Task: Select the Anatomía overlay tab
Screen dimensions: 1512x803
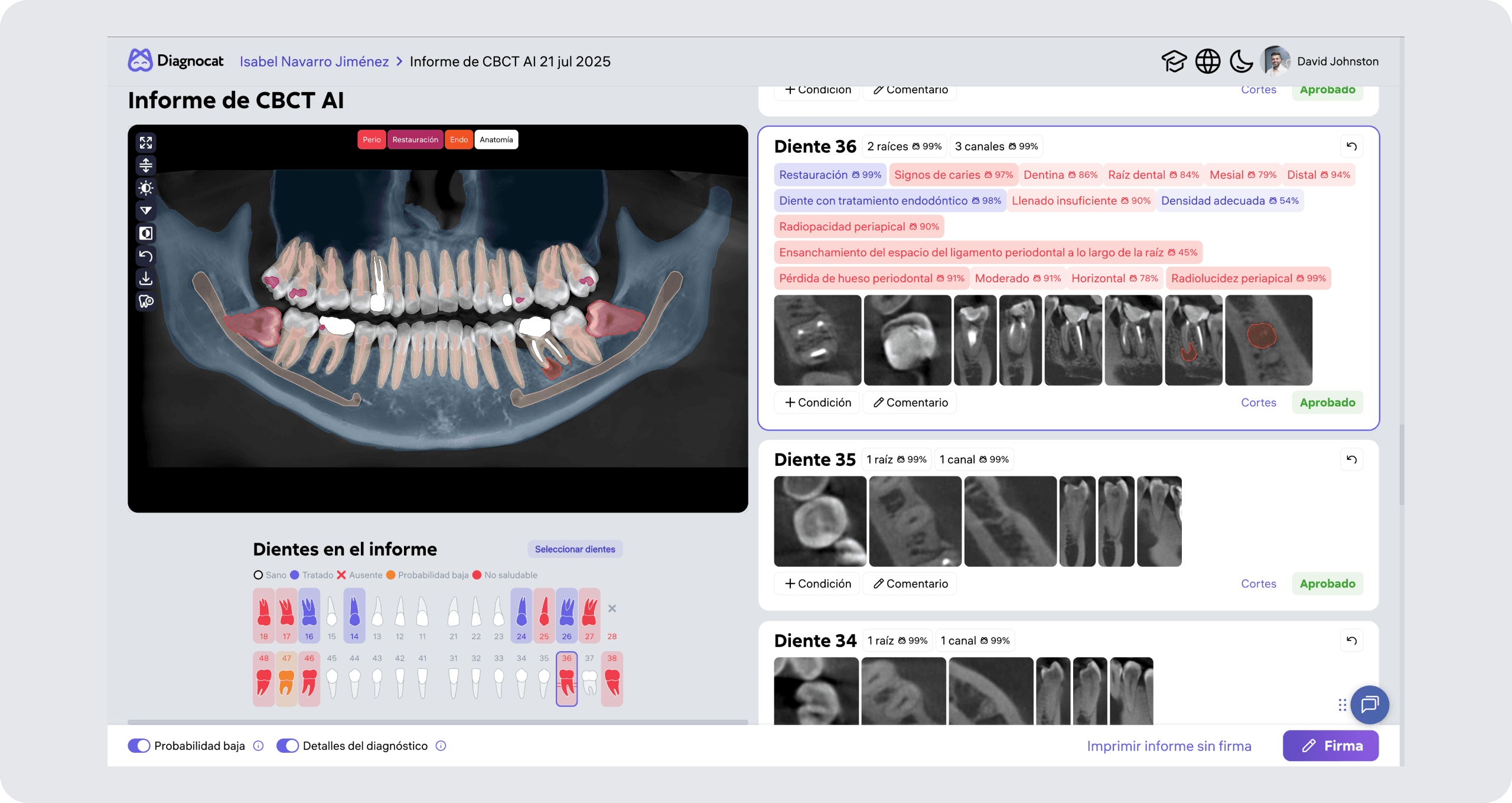Action: [496, 140]
